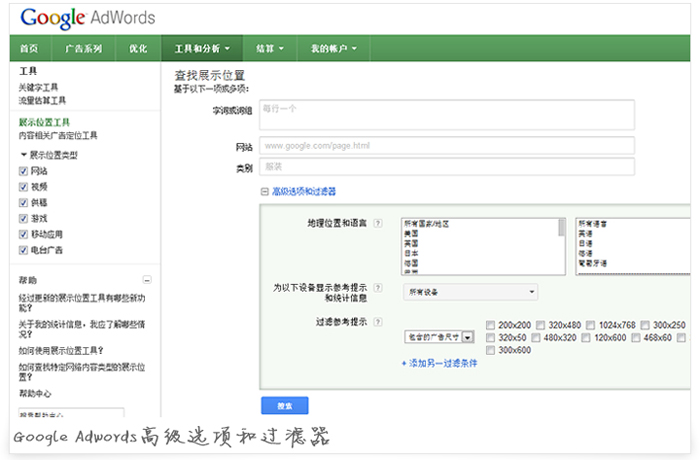Click help icon beside 地理位置和语言
The height and width of the screenshot is (460, 700).
(378, 223)
